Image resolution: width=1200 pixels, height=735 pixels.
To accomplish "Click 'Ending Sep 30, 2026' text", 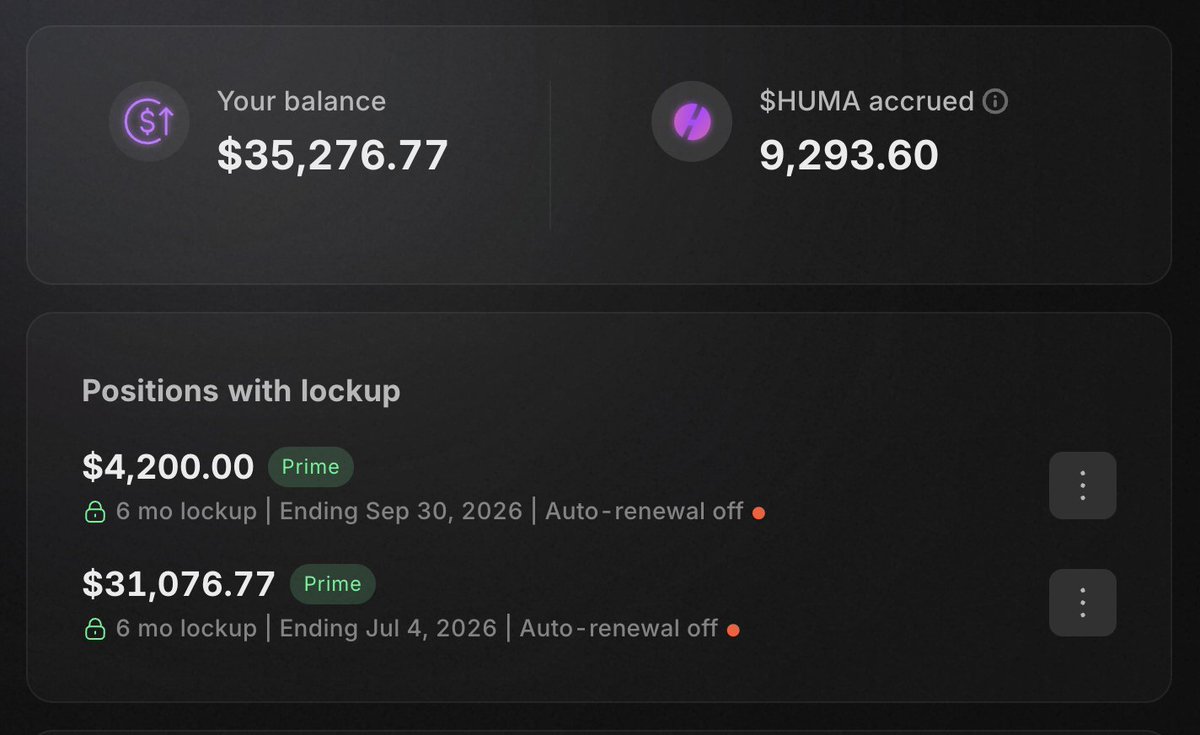I will pyautogui.click(x=401, y=511).
